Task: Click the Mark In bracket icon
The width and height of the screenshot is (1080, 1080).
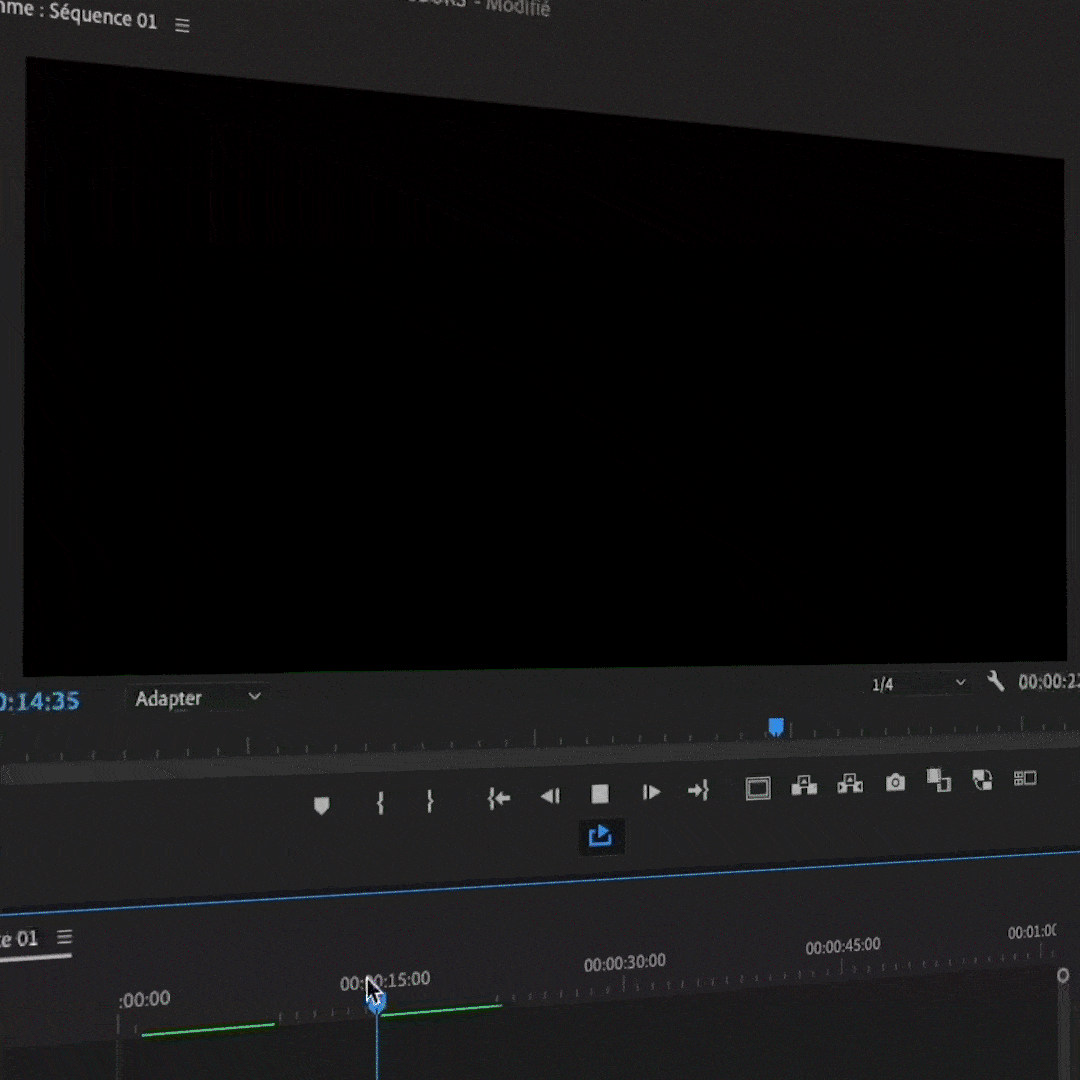Action: click(380, 803)
